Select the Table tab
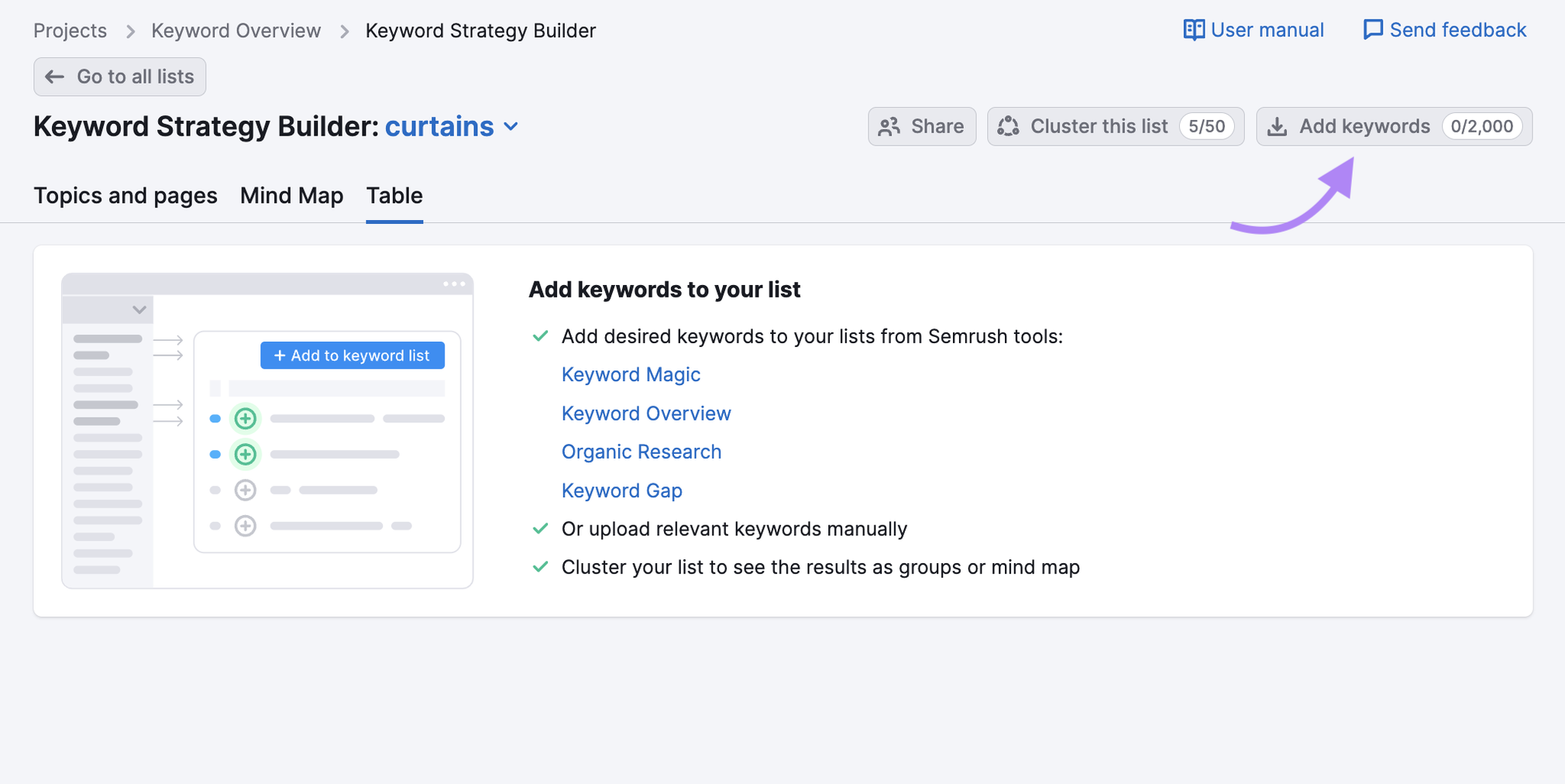This screenshot has height=784, width=1565. point(394,196)
